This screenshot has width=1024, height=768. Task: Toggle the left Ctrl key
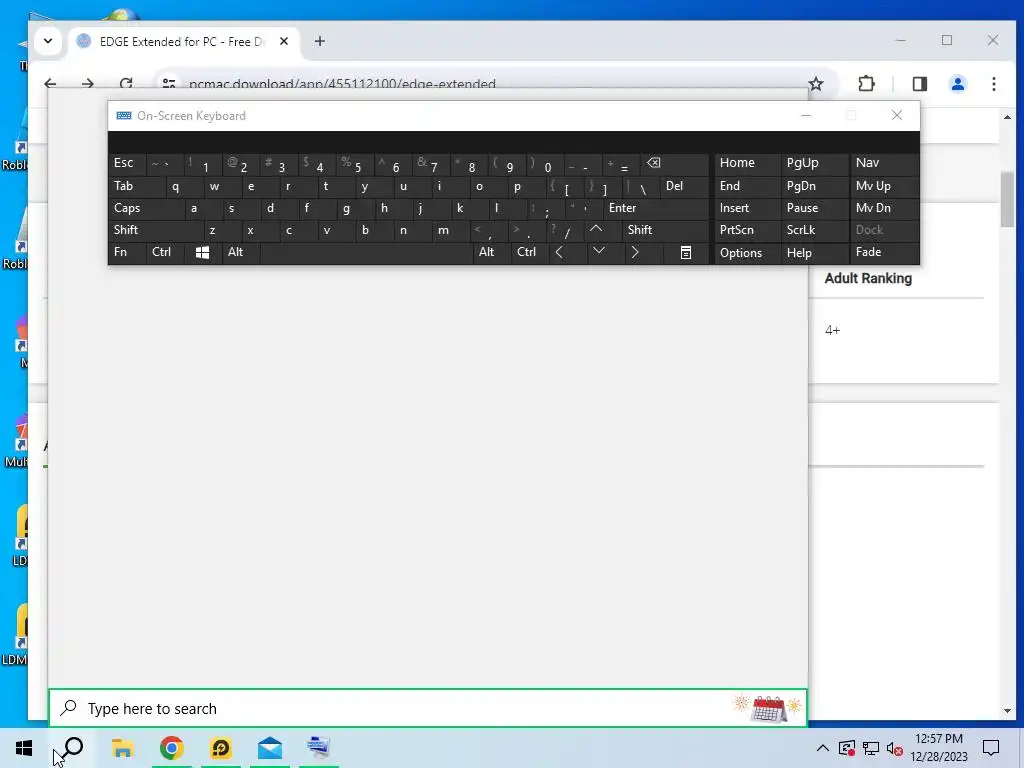click(165, 252)
